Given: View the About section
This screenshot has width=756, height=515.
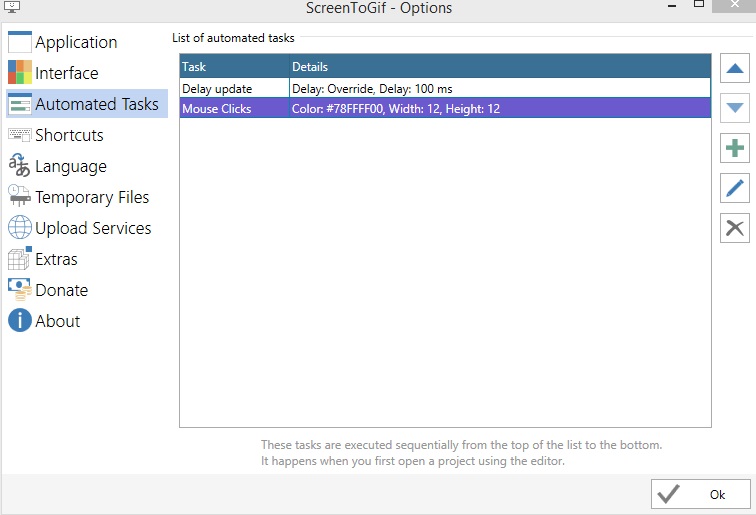Looking at the screenshot, I should (87, 320).
